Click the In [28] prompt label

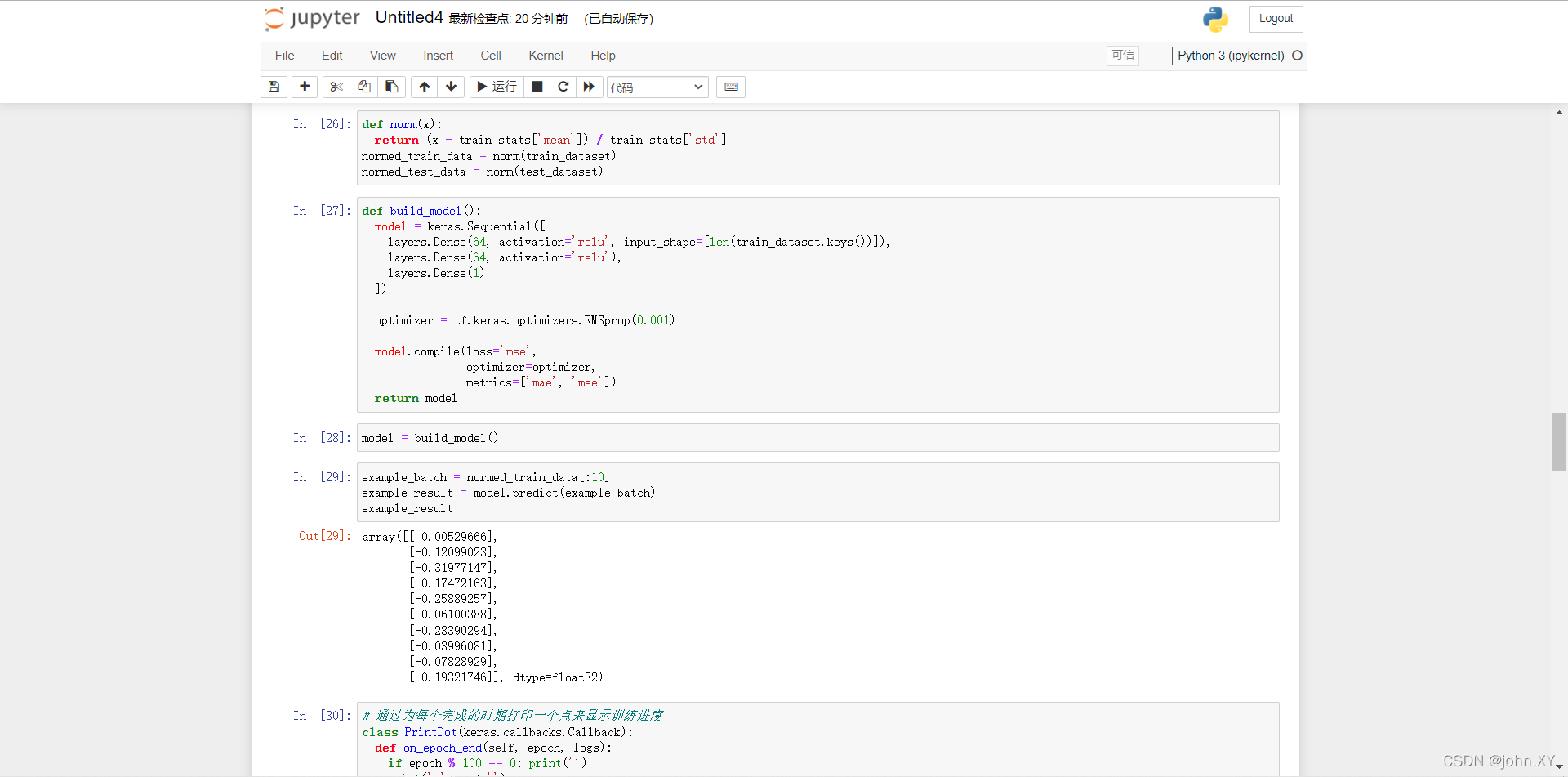(x=322, y=438)
